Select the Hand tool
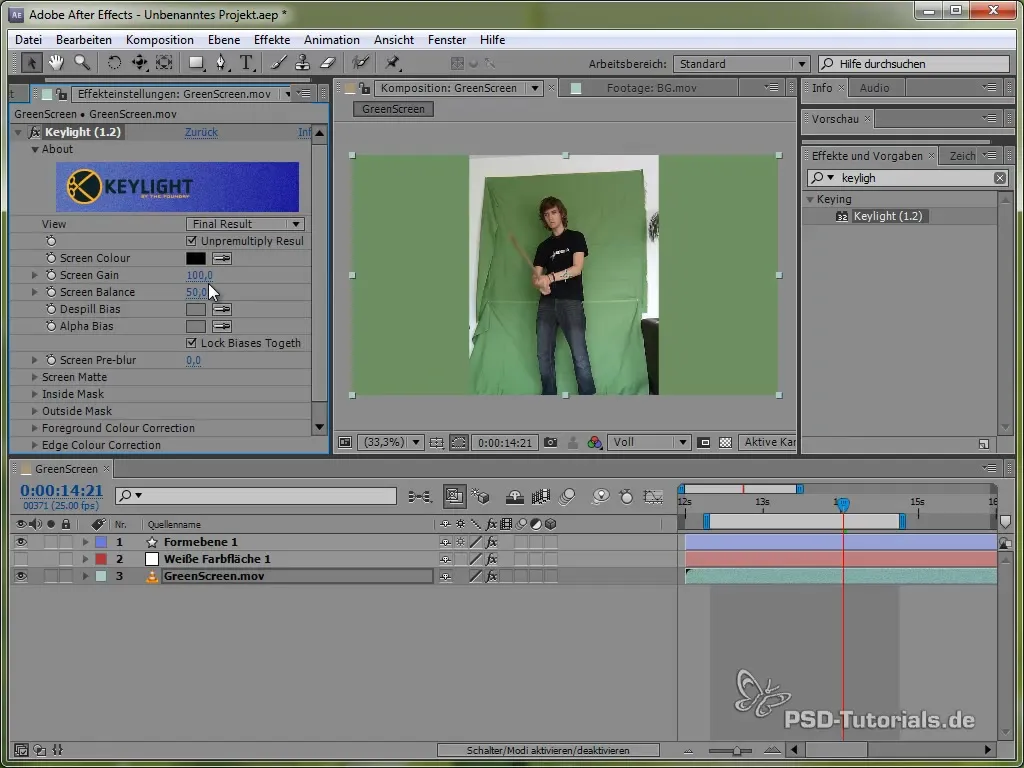1024x768 pixels. point(56,63)
